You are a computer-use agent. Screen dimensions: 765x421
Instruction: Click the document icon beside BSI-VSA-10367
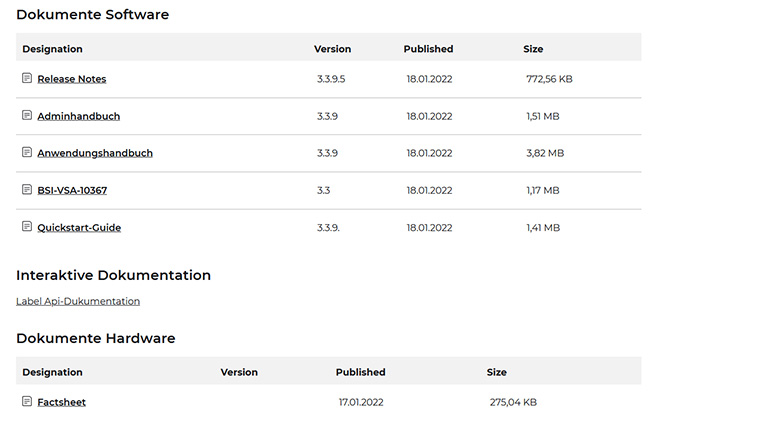pos(27,189)
